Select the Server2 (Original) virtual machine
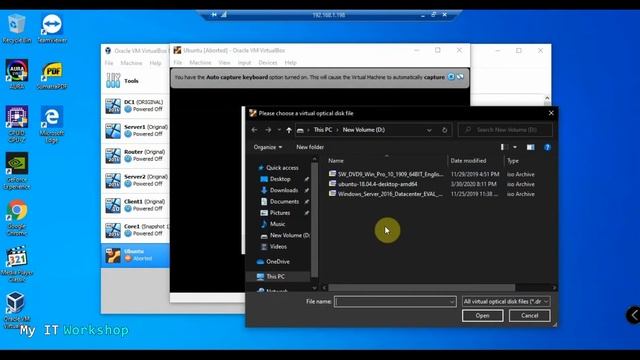 tap(136, 180)
